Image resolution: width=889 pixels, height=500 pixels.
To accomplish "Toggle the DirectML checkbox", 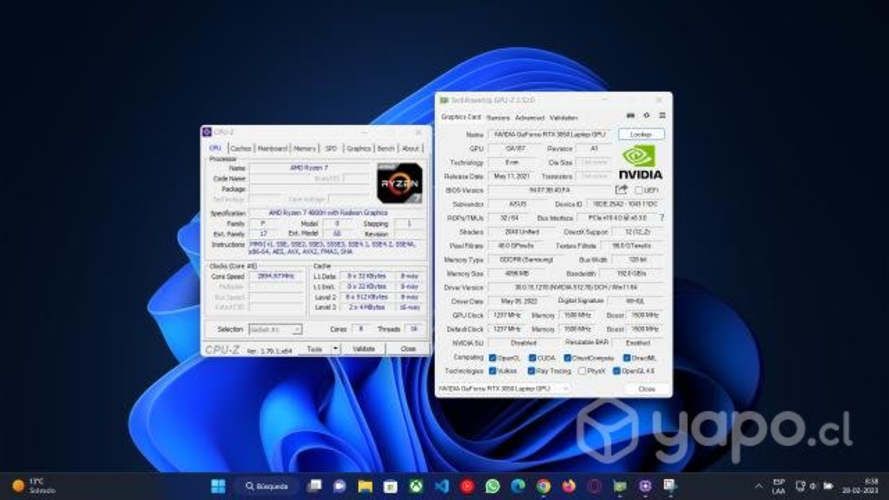I will tap(626, 358).
